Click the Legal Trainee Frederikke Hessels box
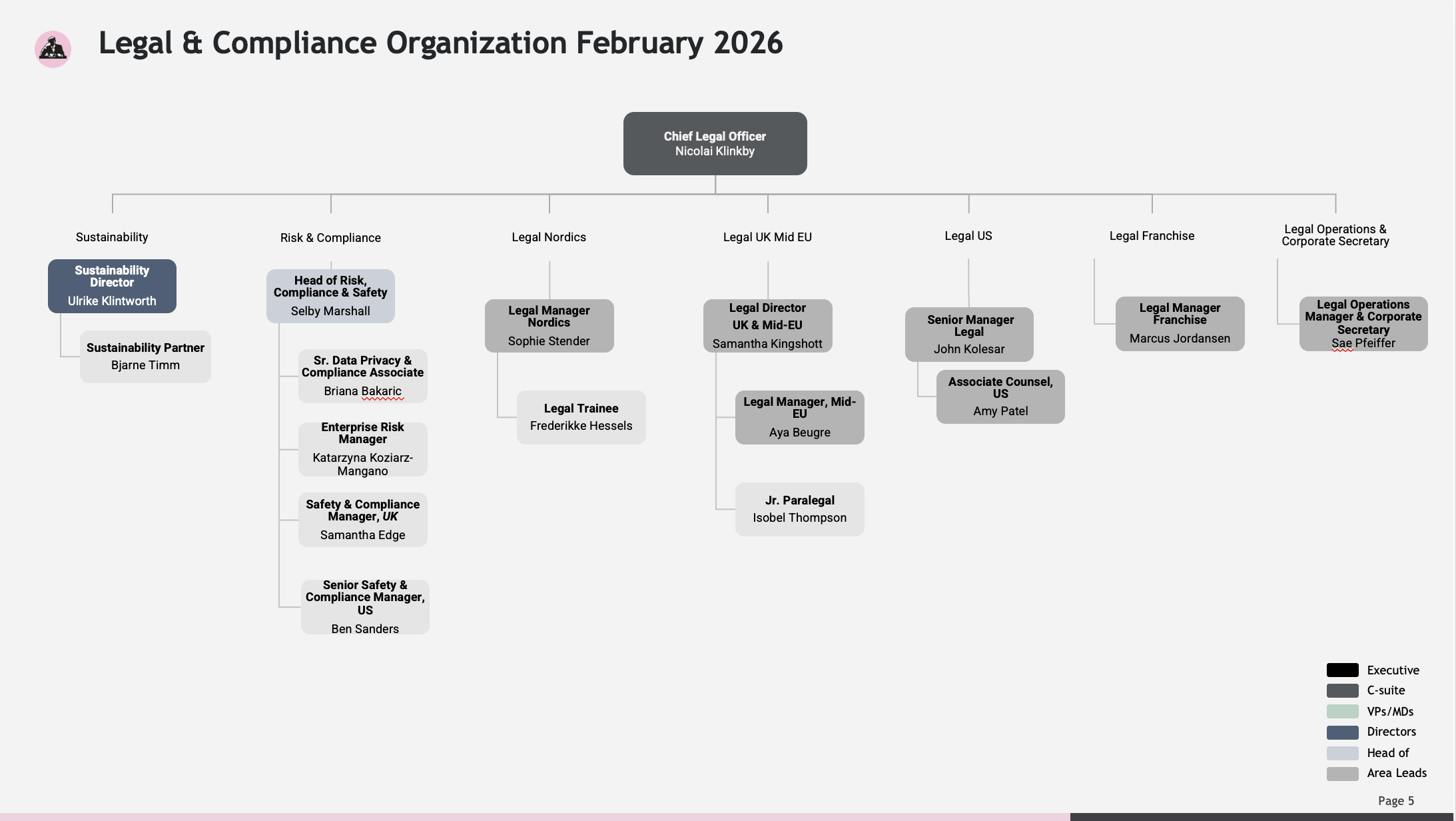The image size is (1456, 821). pyautogui.click(x=581, y=417)
